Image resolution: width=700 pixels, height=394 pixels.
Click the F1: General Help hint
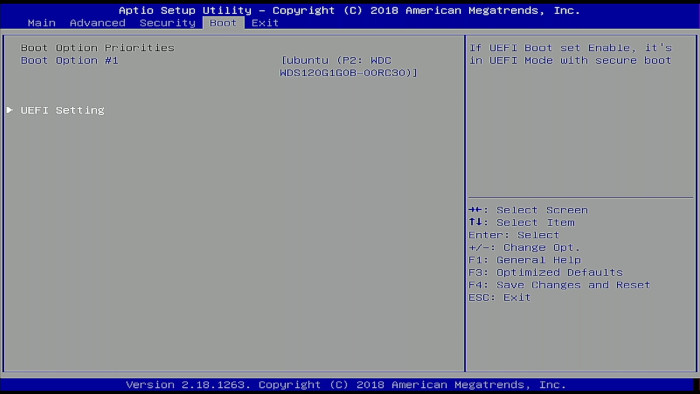click(x=525, y=260)
